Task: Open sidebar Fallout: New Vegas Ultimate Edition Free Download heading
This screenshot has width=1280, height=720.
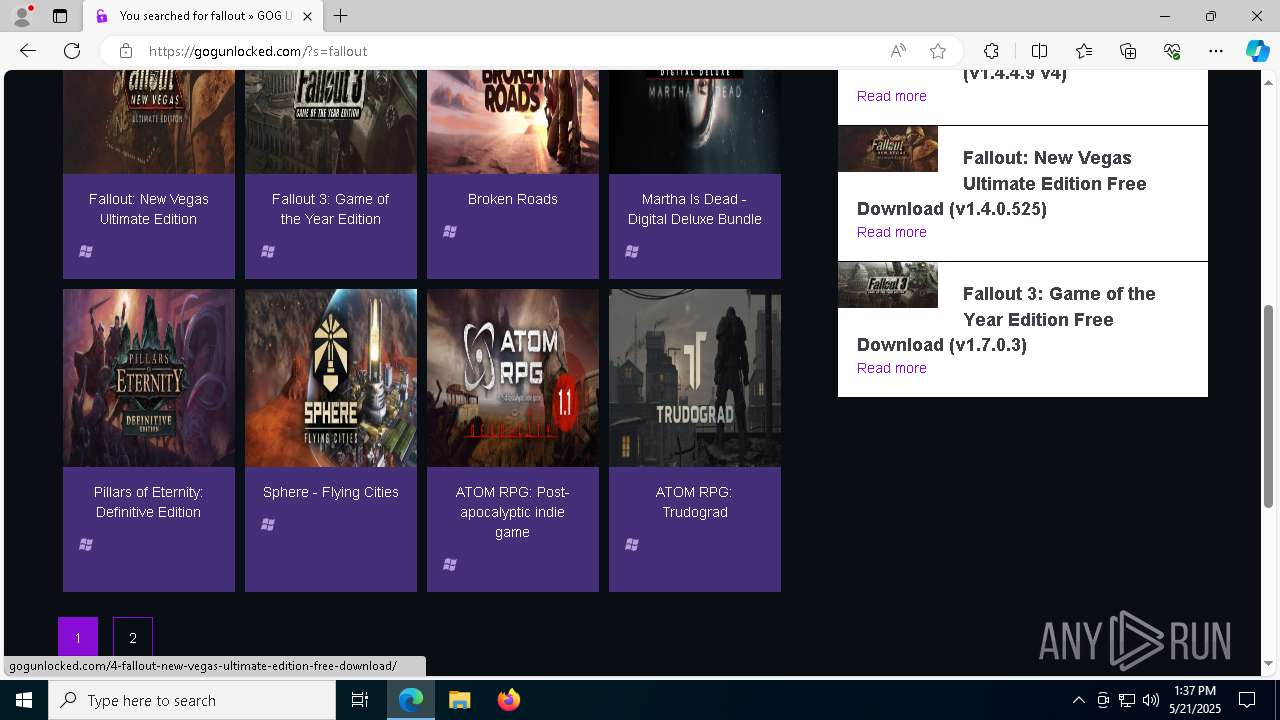Action: pyautogui.click(x=1002, y=183)
